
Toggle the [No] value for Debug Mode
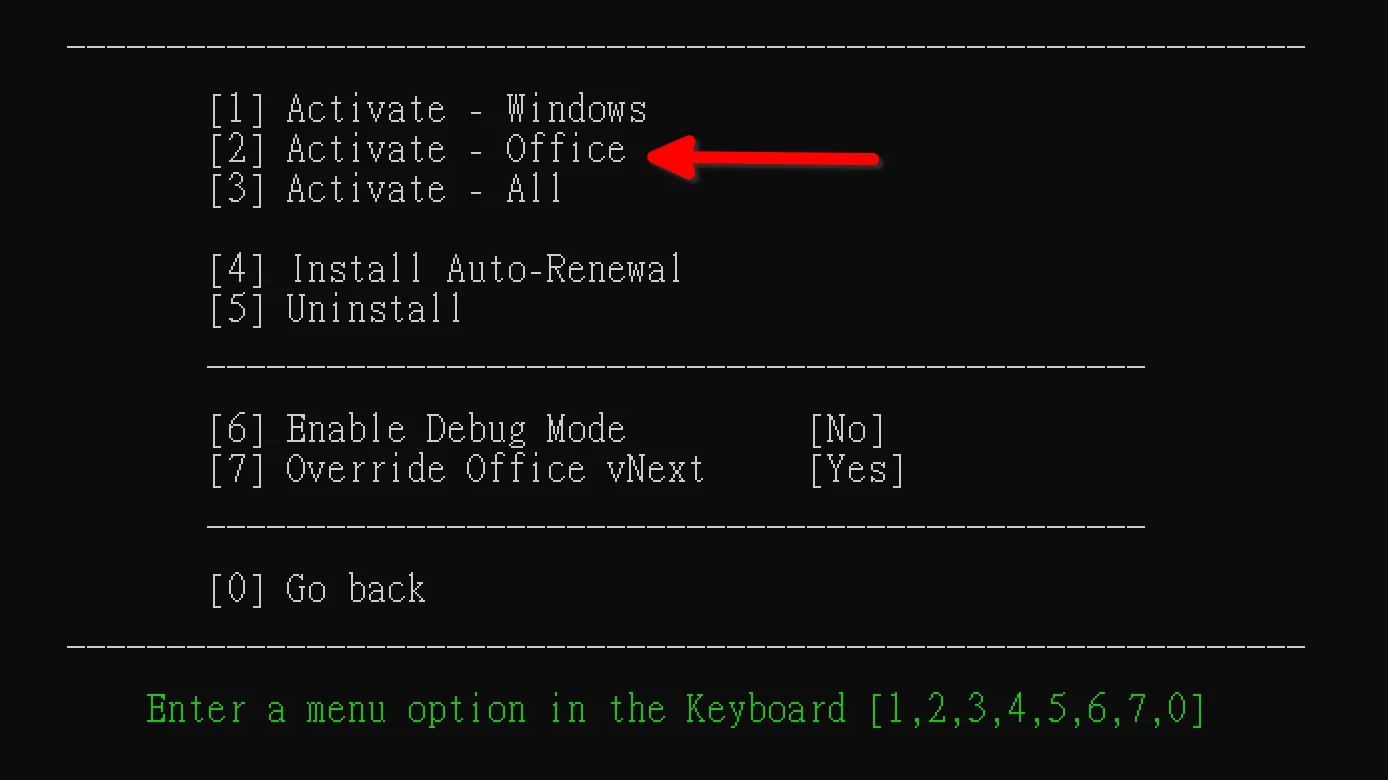click(x=847, y=429)
